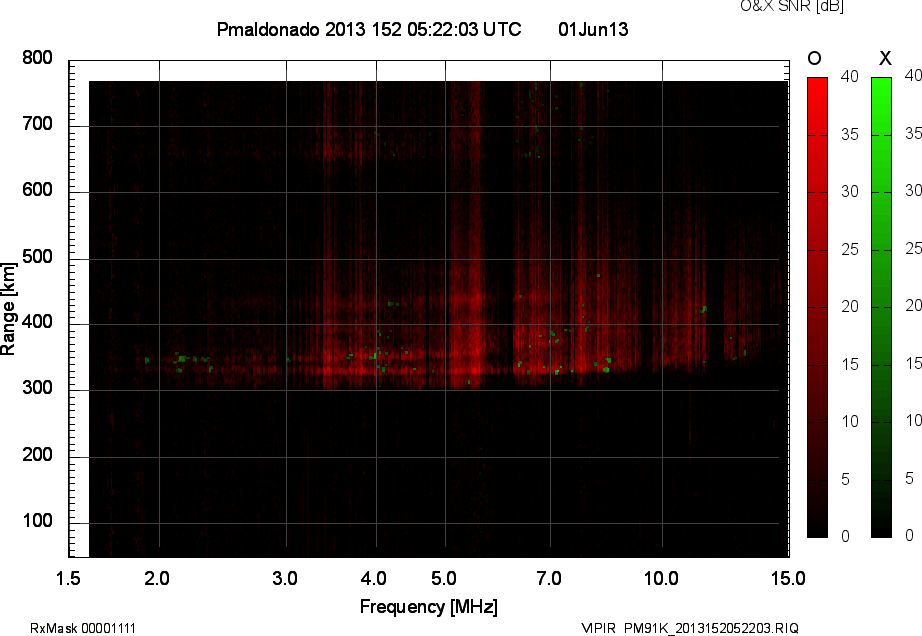Click the red O-mode SNR colorbar
This screenshot has width=922, height=636.
tap(817, 307)
